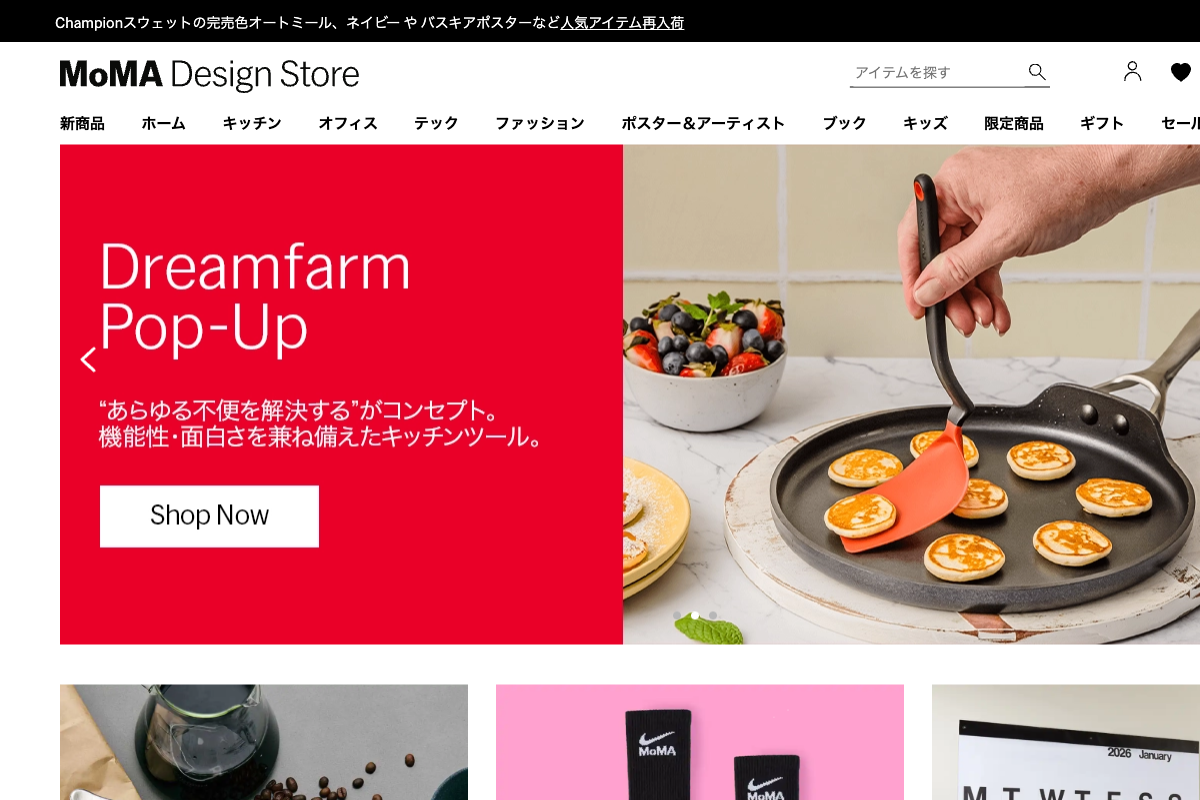Open the ポスター&アーティスト category menu
Viewport: 1200px width, 800px height.
(703, 123)
